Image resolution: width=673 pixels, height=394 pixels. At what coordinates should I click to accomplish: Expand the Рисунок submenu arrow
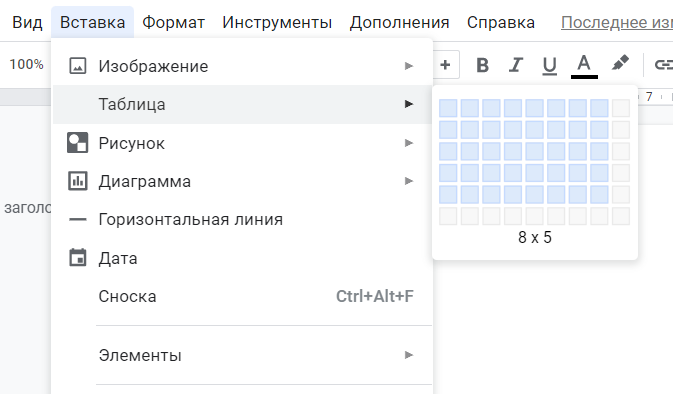click(x=409, y=143)
